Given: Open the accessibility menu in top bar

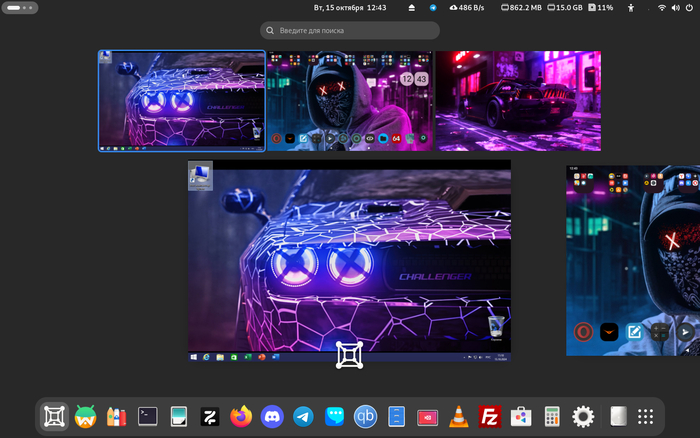Looking at the screenshot, I should (x=631, y=8).
